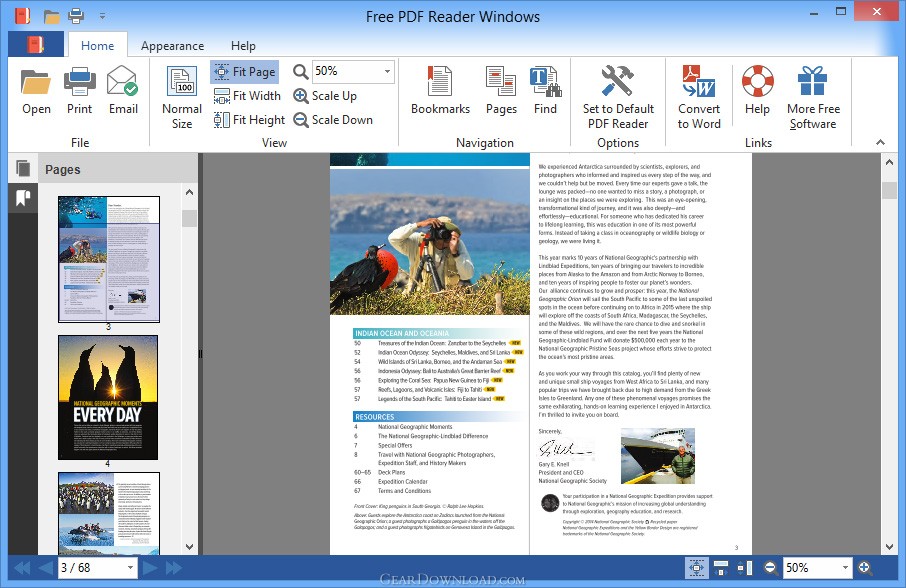Image resolution: width=906 pixels, height=588 pixels.
Task: Toggle status bar Fit Height button
Action: tap(745, 568)
